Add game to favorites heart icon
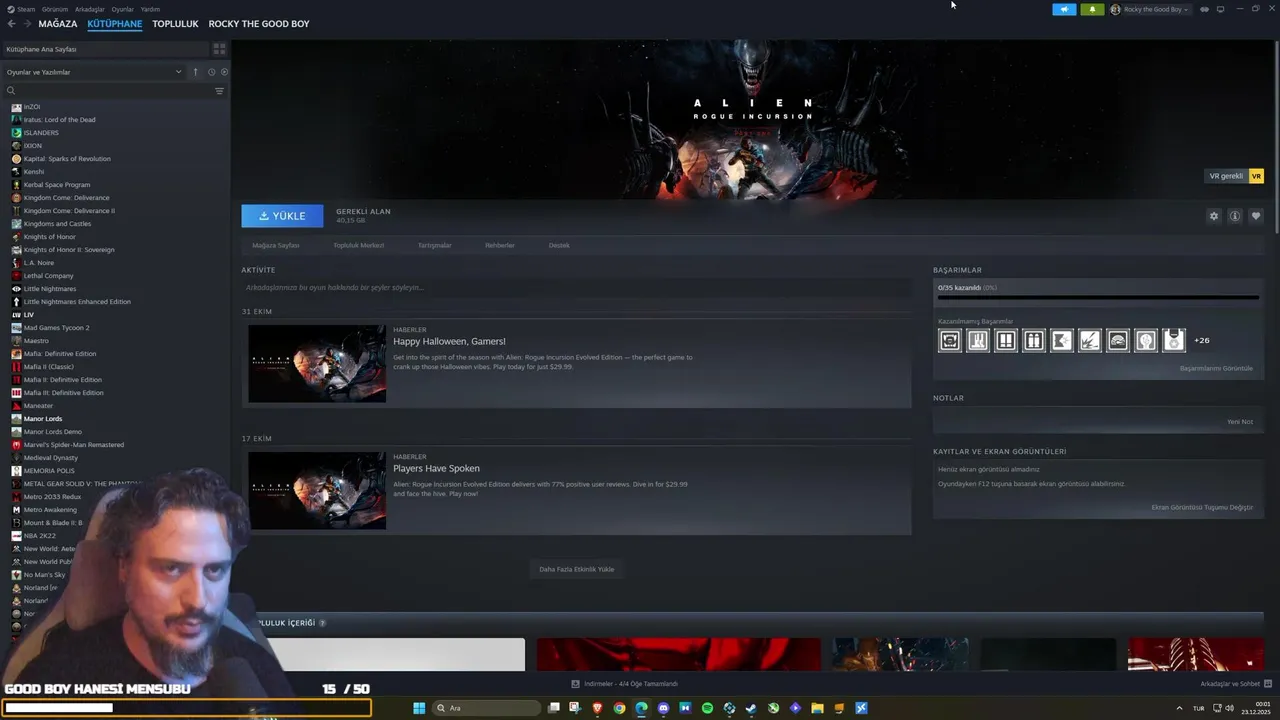The width and height of the screenshot is (1280, 720). (x=1256, y=216)
